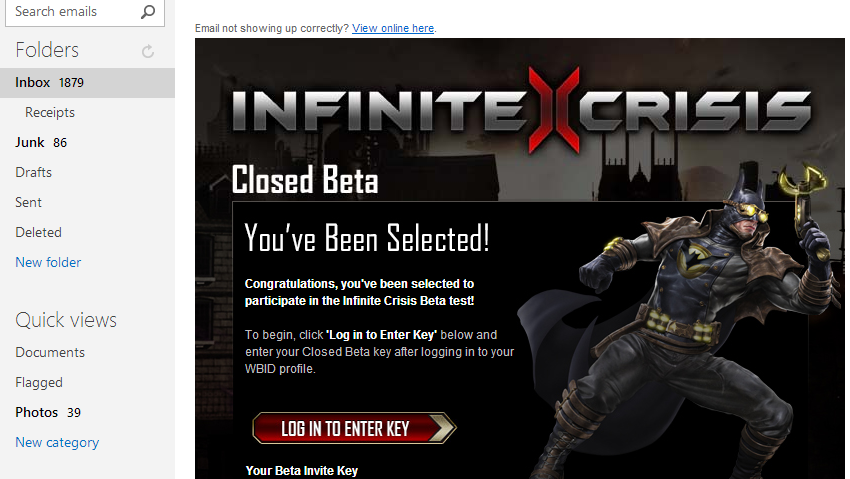Click the New category link

(57, 443)
